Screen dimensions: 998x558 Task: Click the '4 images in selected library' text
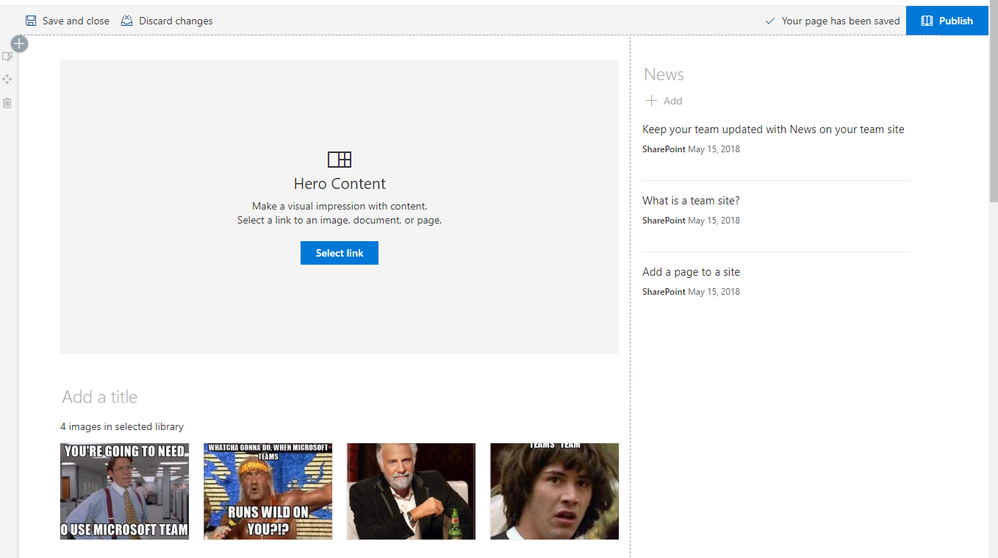pos(122,426)
